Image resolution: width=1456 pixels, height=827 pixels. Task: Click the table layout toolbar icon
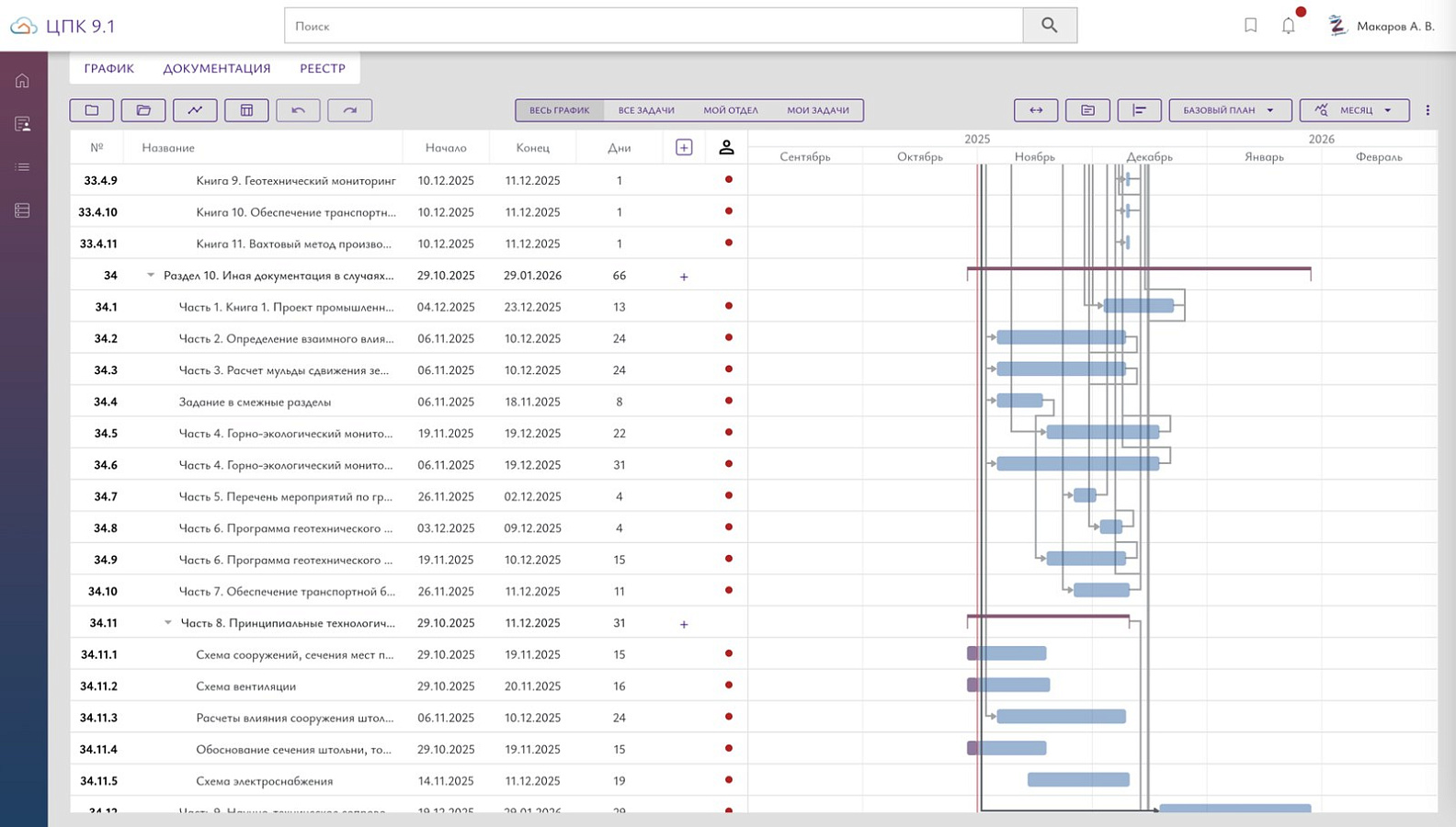click(x=246, y=110)
